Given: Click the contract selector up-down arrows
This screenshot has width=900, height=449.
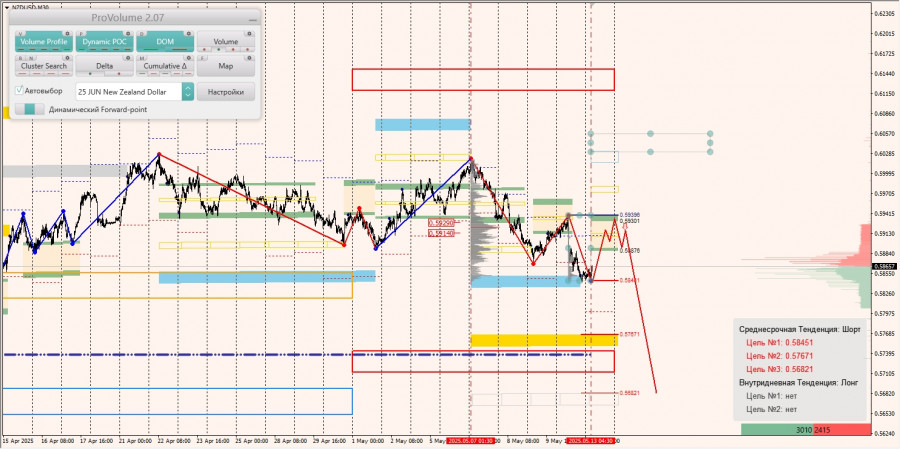Looking at the screenshot, I should click(188, 92).
